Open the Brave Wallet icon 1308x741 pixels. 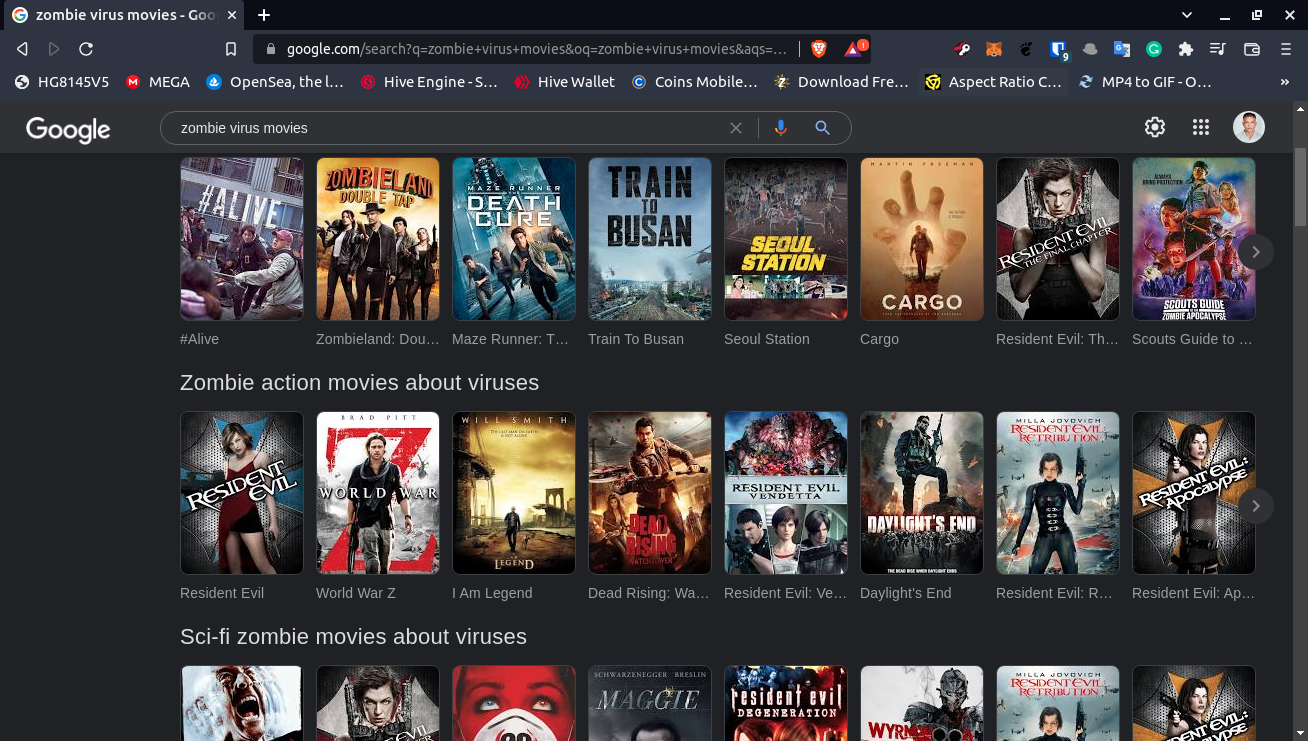point(1251,49)
